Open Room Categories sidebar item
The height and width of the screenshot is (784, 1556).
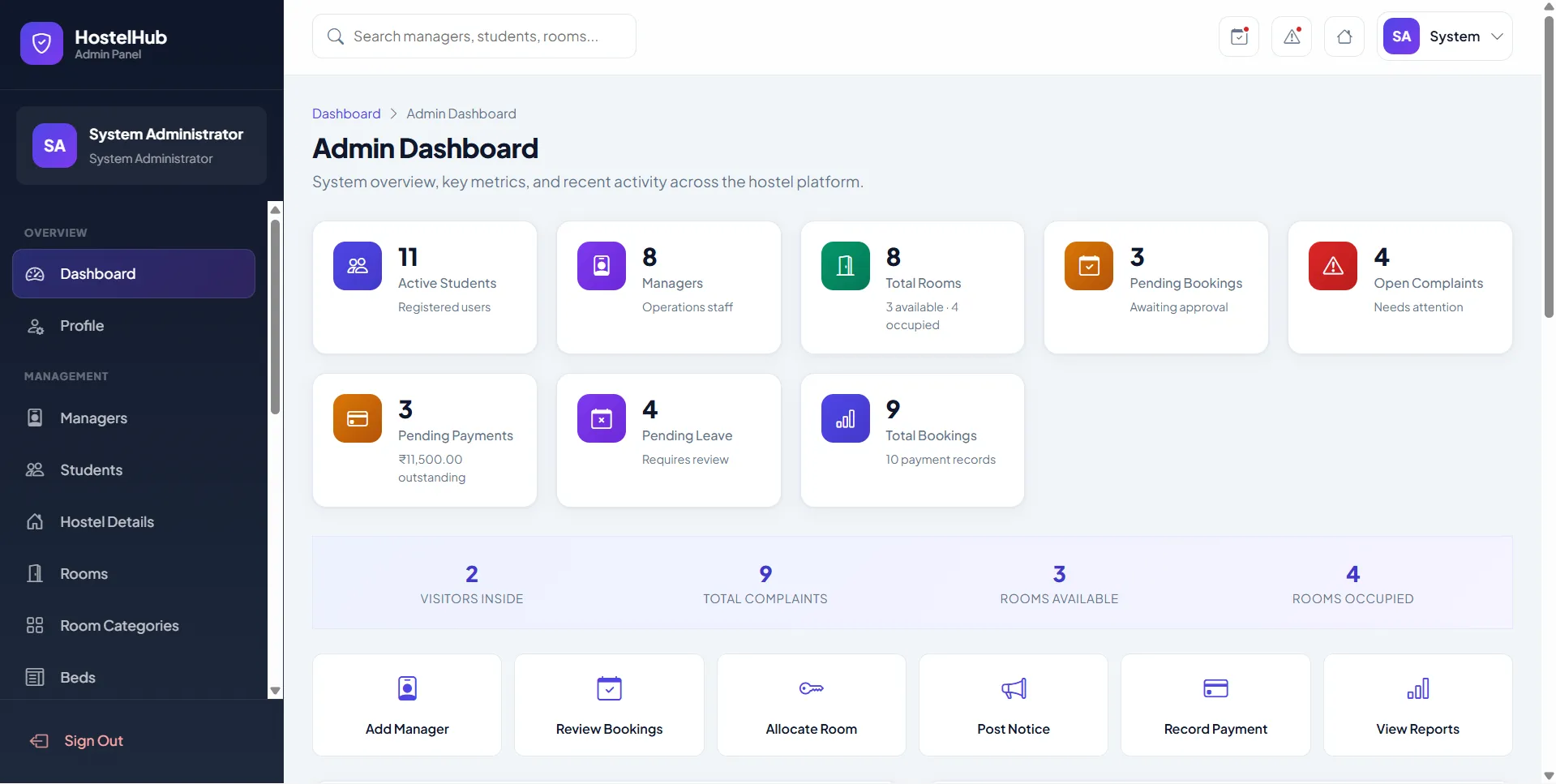(x=134, y=626)
